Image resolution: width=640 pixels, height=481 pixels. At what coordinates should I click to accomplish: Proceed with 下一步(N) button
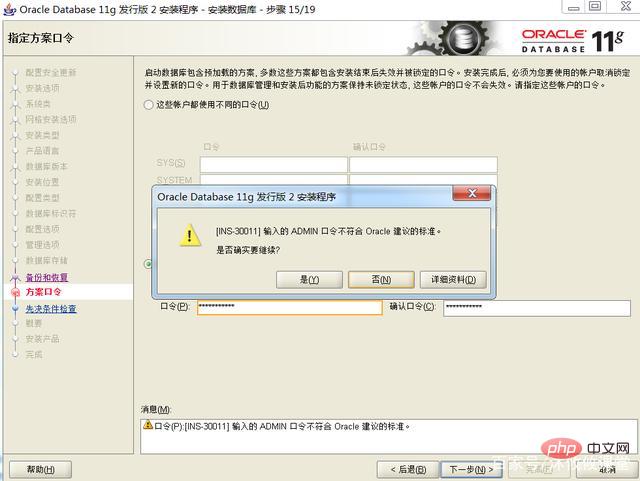tap(471, 470)
